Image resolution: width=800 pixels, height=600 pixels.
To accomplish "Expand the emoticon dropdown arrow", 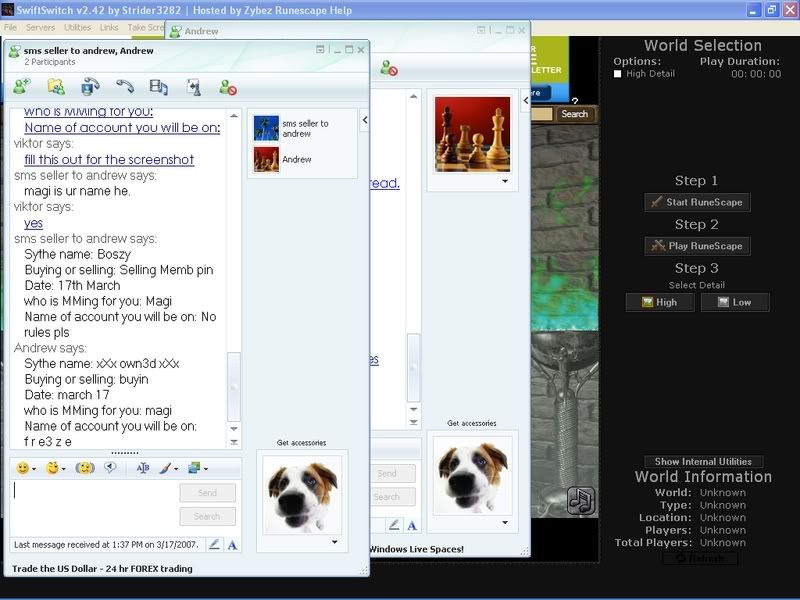I will 34,468.
